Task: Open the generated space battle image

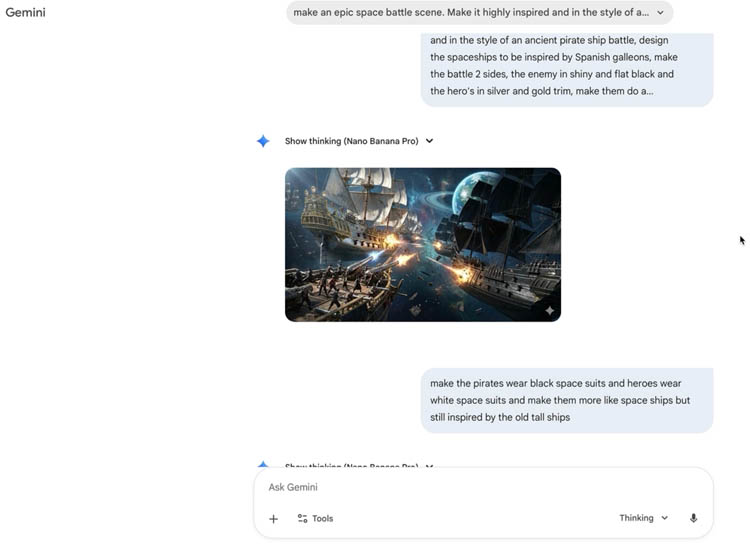Action: click(x=422, y=244)
